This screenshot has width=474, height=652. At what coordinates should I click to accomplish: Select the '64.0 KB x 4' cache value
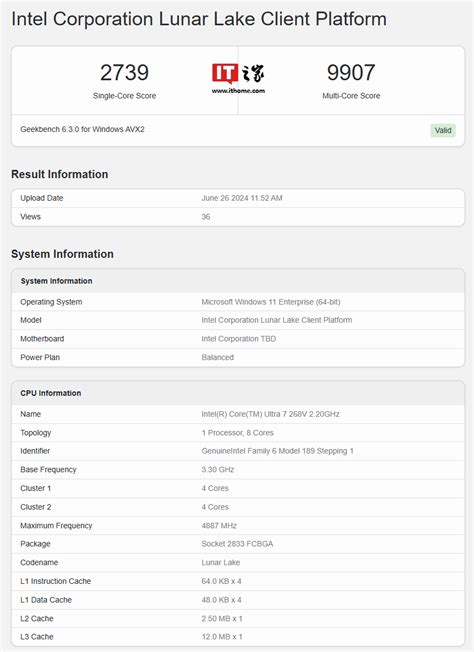tap(221, 581)
